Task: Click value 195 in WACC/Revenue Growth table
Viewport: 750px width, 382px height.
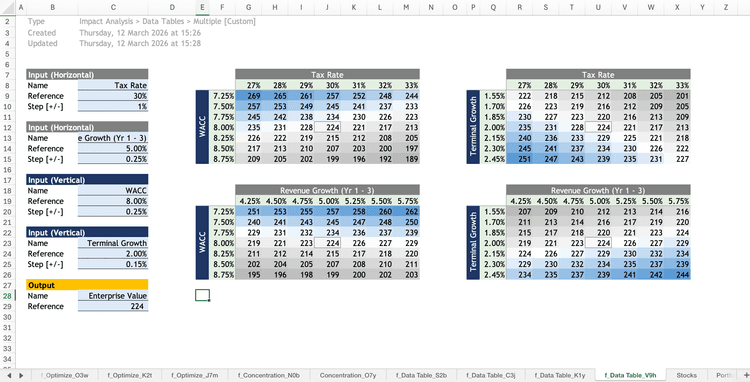Action: coord(249,275)
